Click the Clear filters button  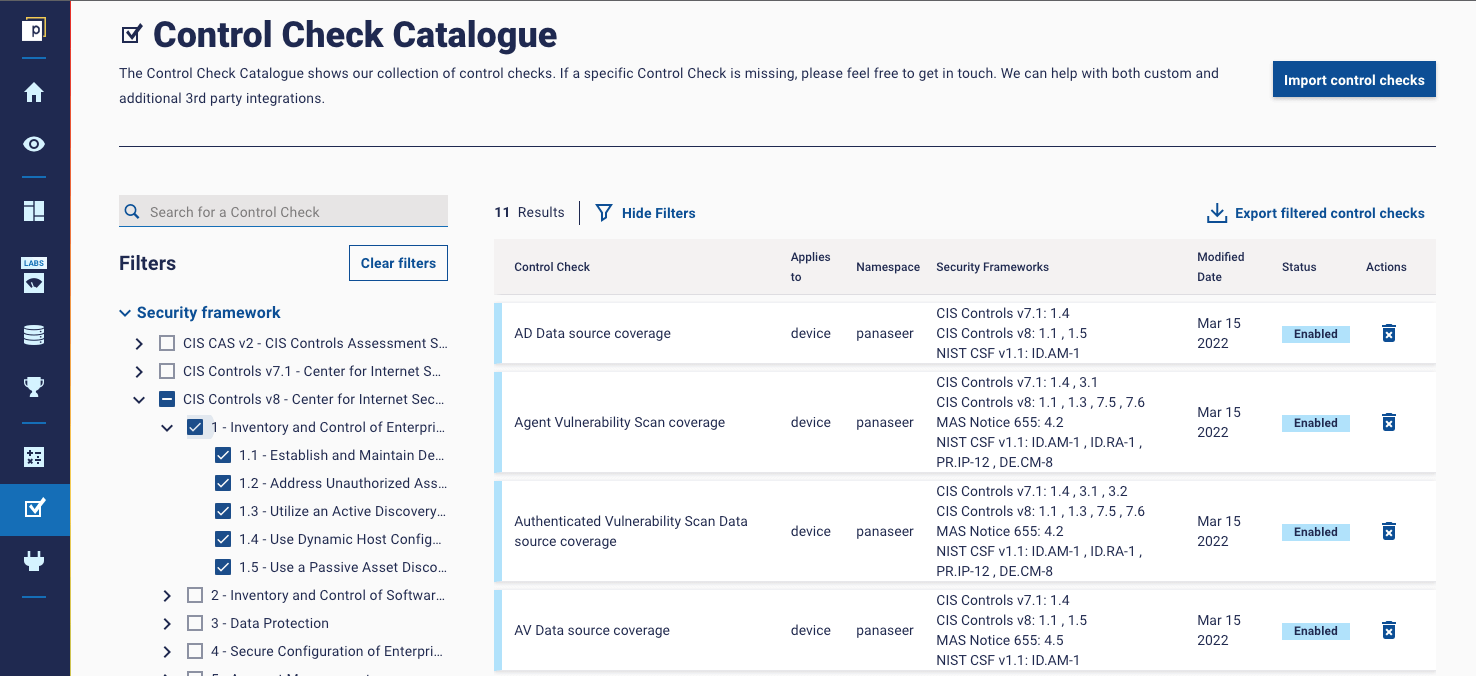(398, 262)
